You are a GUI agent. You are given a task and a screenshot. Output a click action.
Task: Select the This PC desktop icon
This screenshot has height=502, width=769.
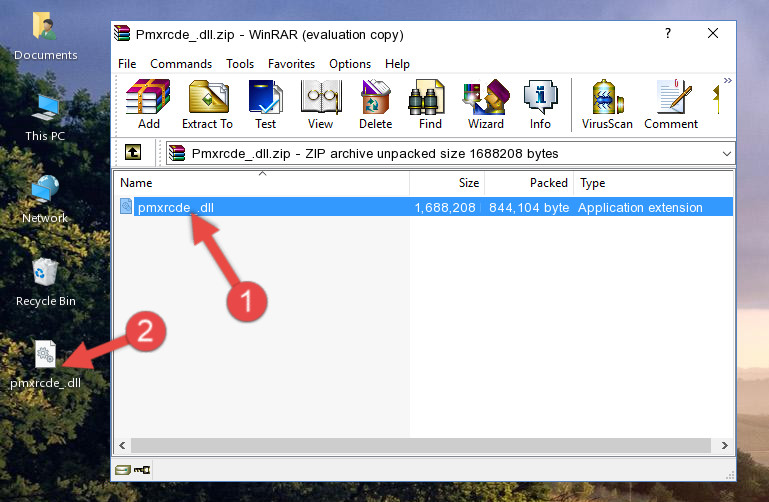pos(45,118)
